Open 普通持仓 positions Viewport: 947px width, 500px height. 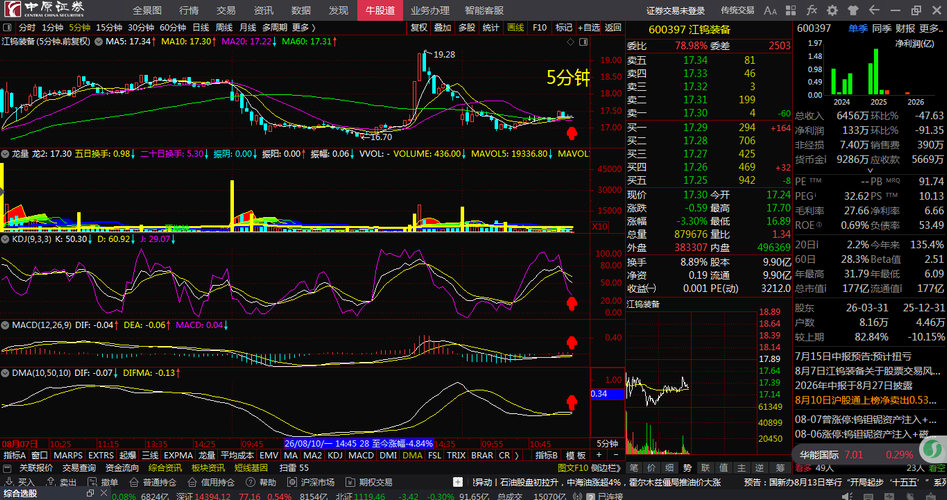(152, 482)
